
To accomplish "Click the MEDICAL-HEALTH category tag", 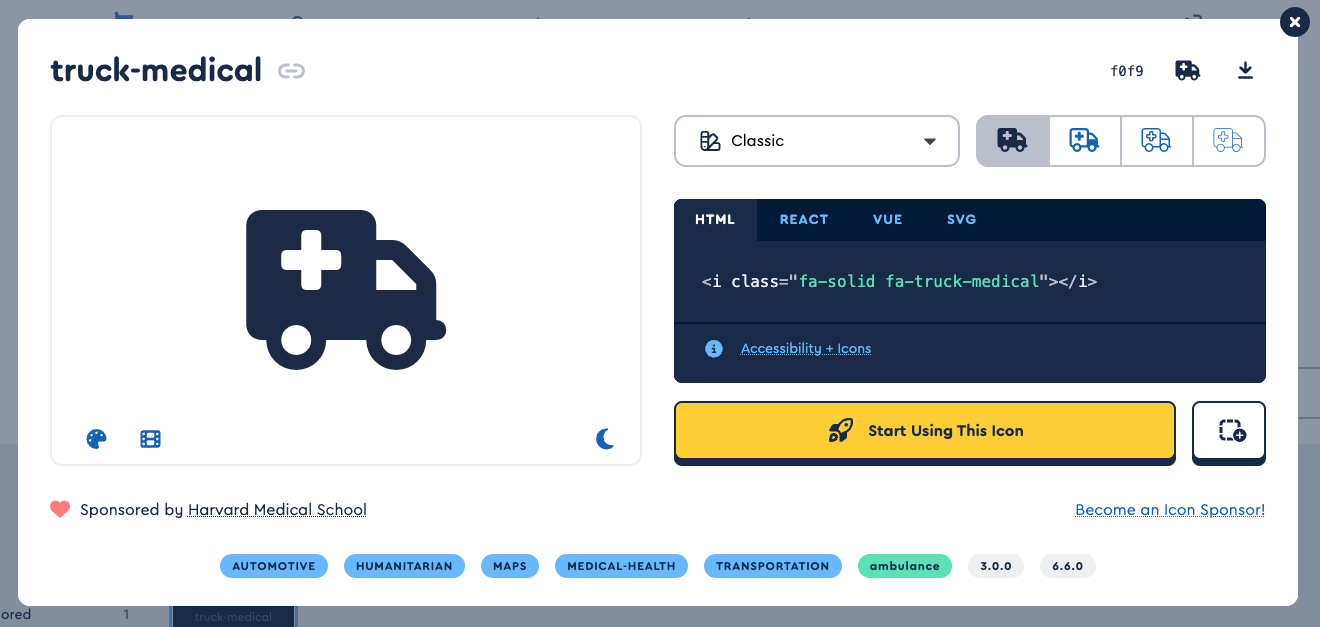I will [x=621, y=566].
